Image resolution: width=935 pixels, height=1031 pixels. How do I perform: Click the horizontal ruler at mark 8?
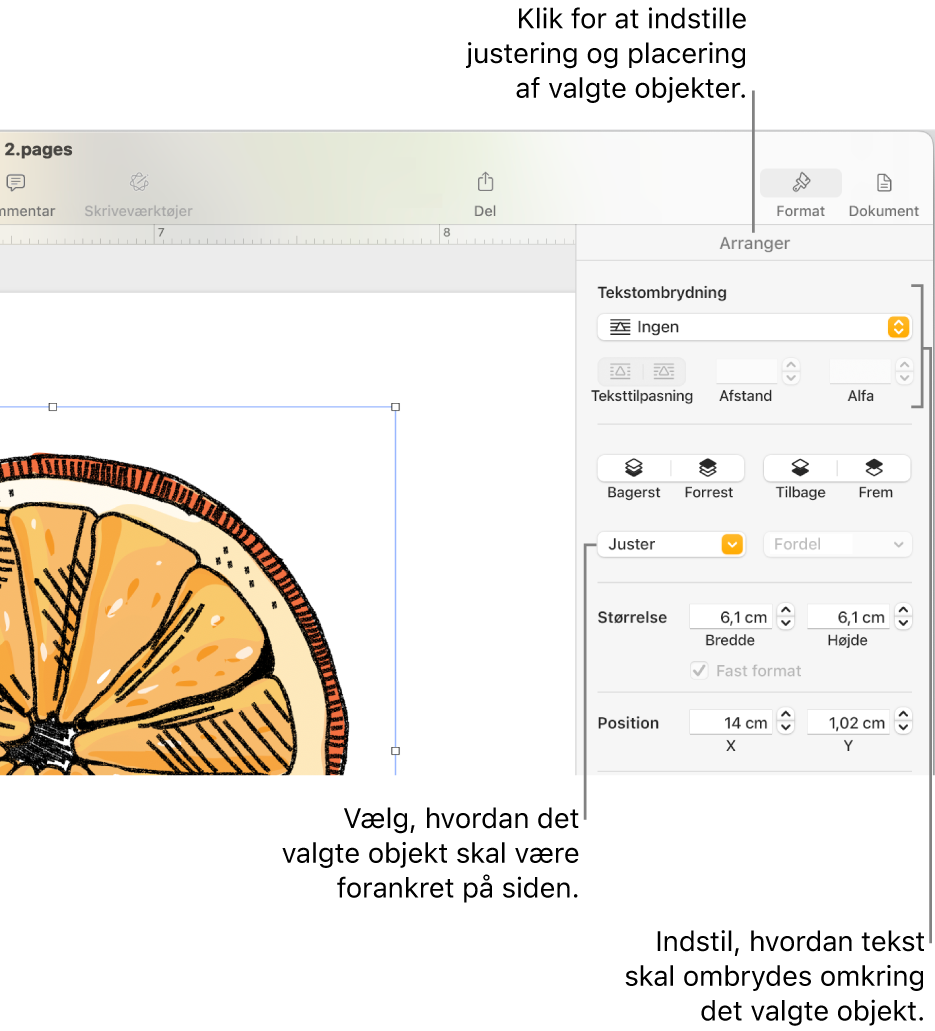pos(446,233)
